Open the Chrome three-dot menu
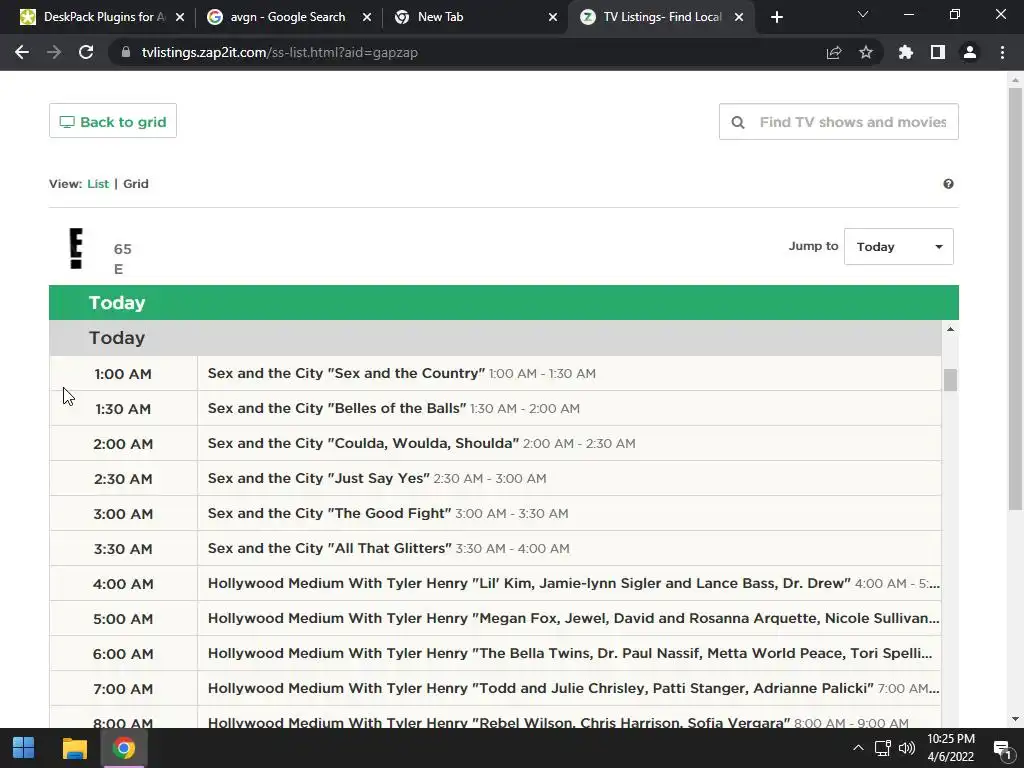This screenshot has height=768, width=1024. point(1002,52)
